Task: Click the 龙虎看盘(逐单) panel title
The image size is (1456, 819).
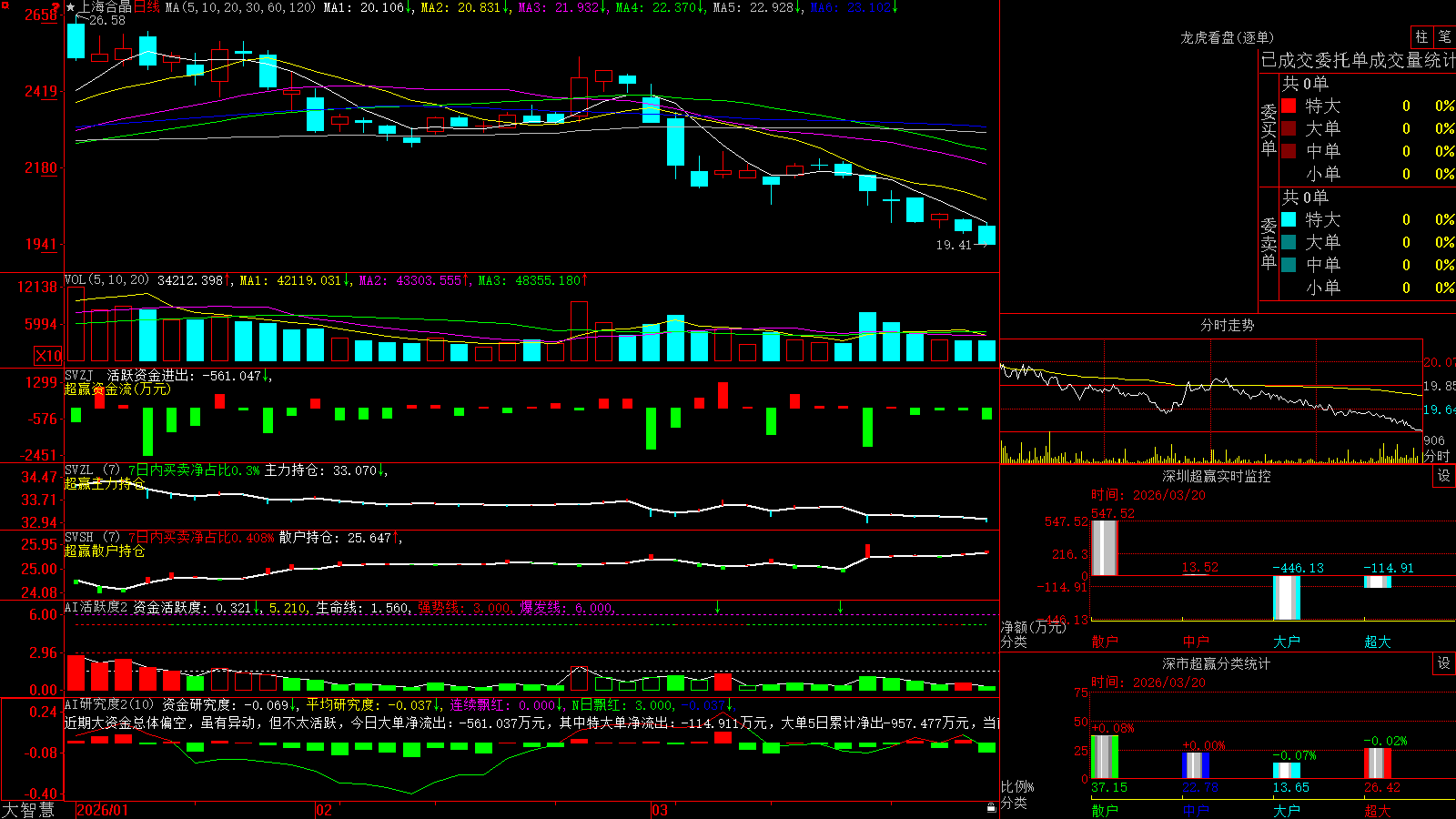Action: [1227, 37]
